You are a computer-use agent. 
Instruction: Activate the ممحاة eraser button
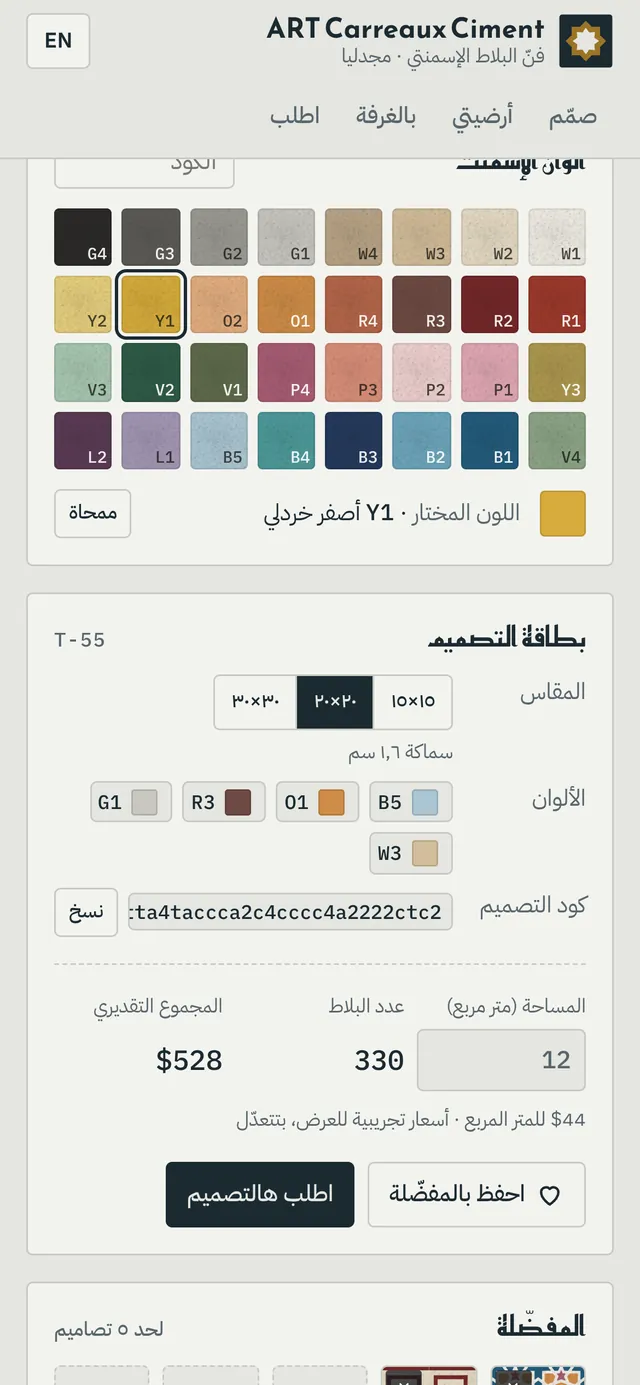[x=92, y=514]
